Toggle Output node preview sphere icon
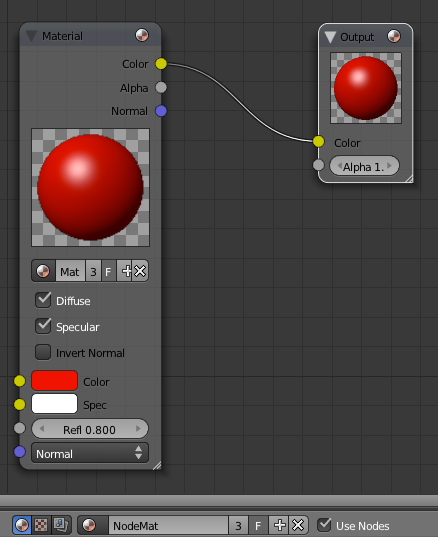Screen dimensions: 438x537 coord(394,36)
